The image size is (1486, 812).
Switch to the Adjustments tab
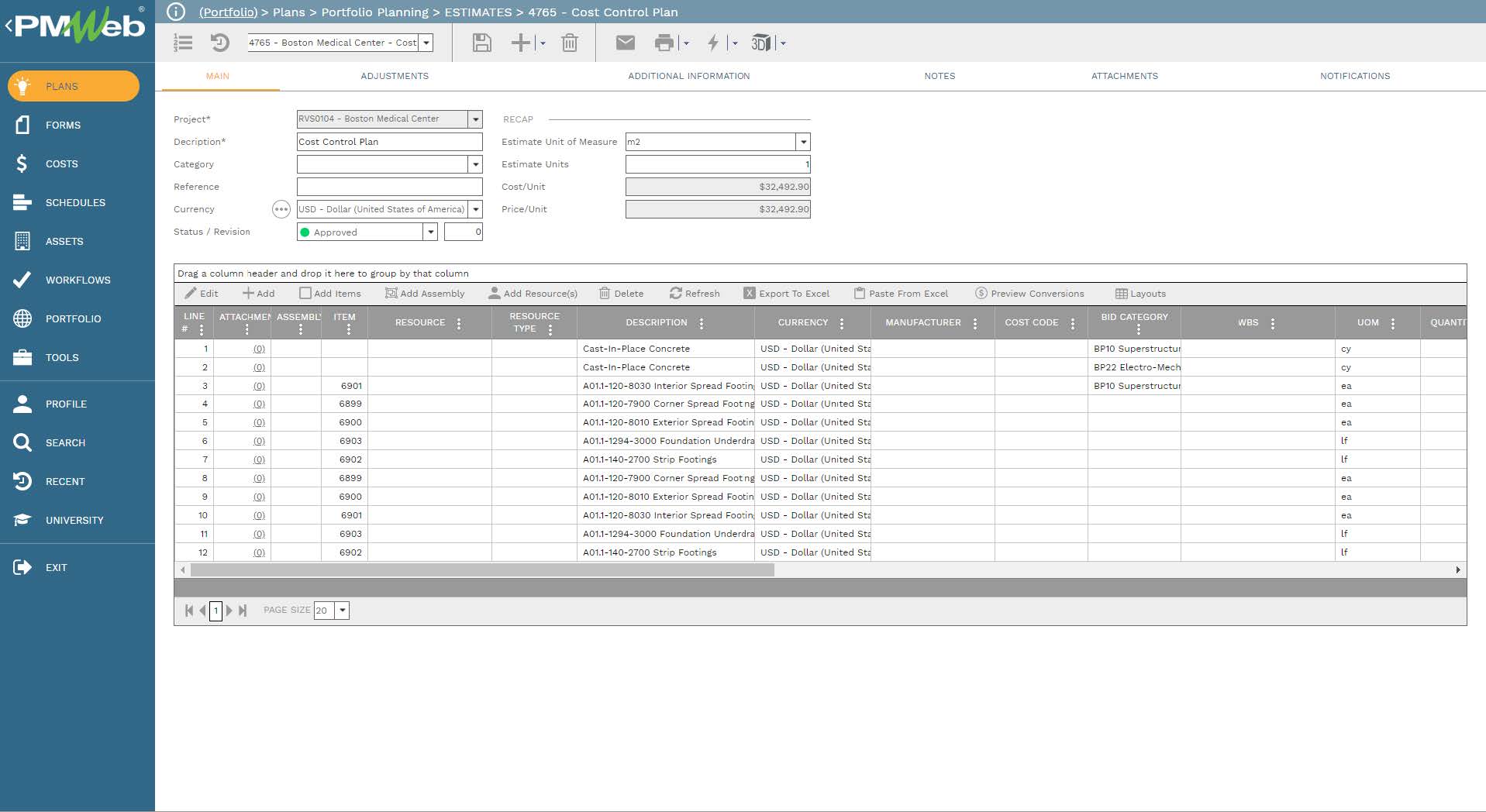394,76
